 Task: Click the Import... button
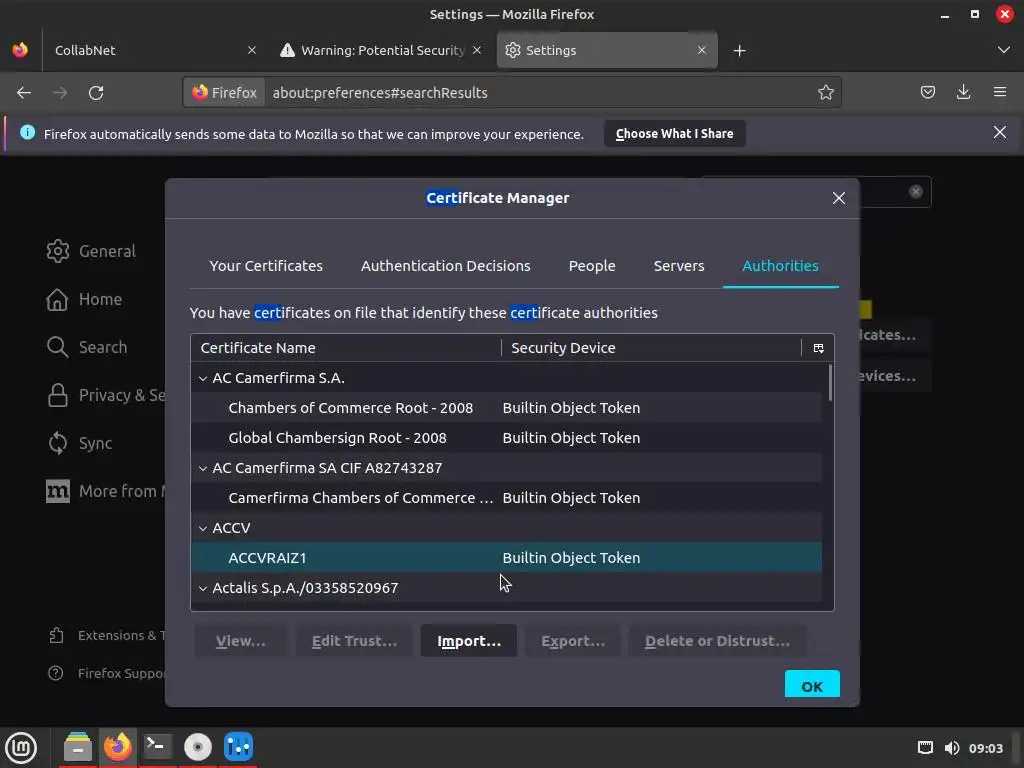tap(469, 641)
